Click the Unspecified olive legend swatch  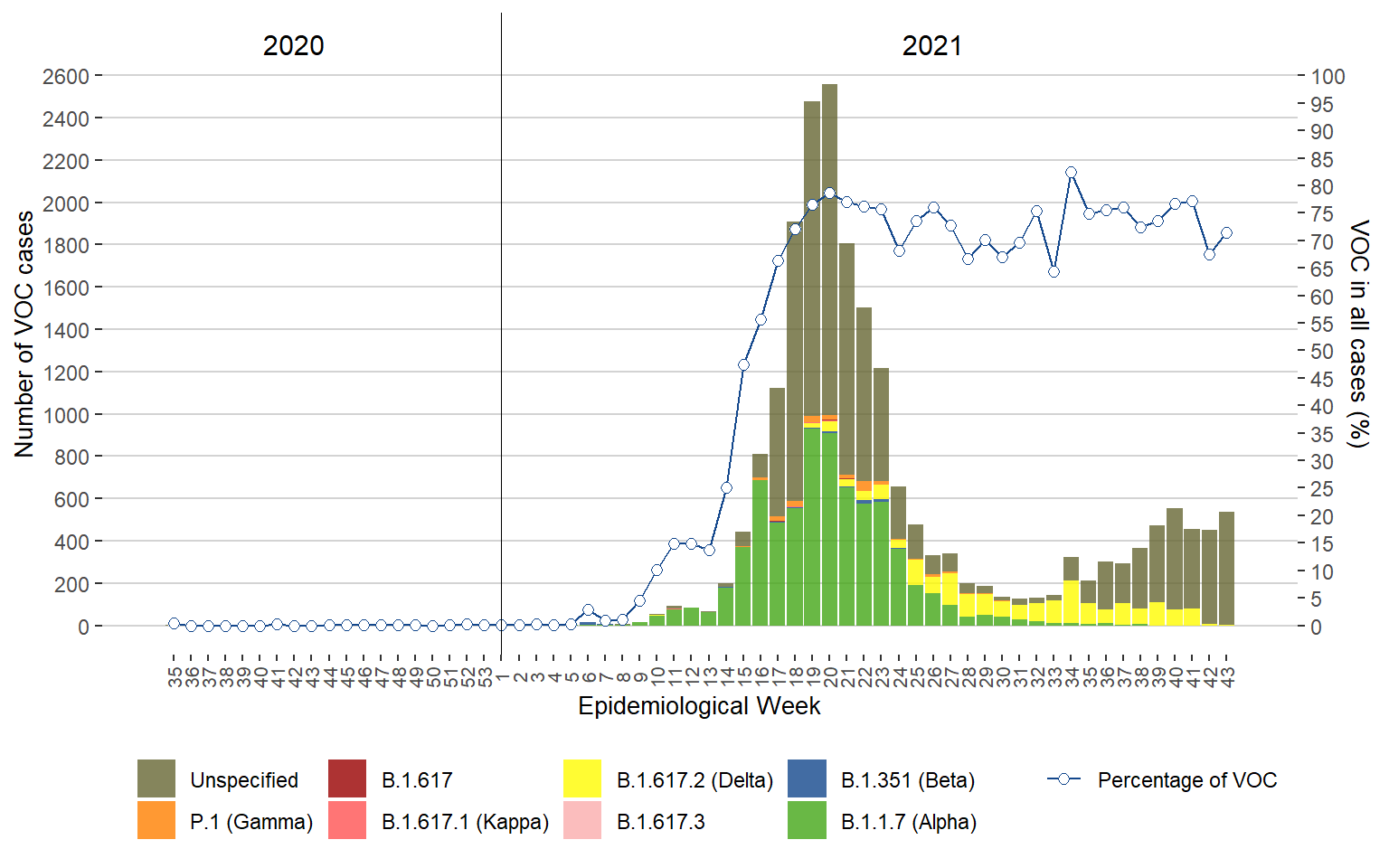(156, 778)
